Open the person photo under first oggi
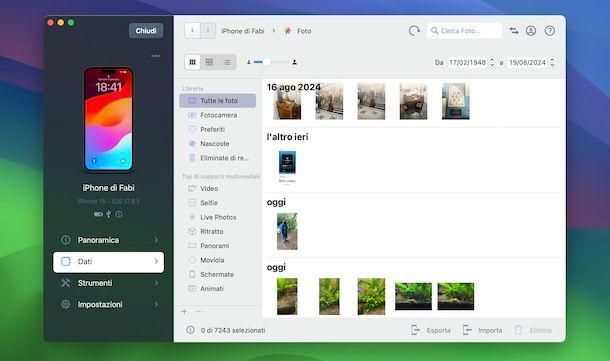Image resolution: width=610 pixels, height=361 pixels. [287, 231]
